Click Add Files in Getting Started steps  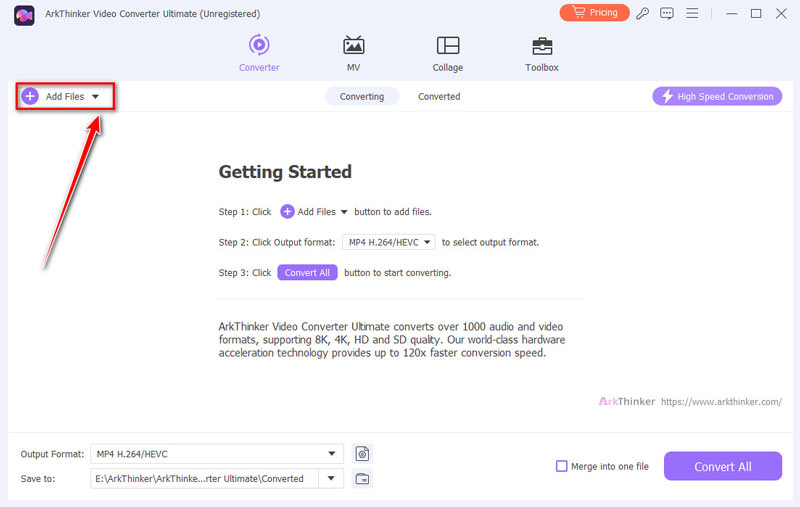pos(308,212)
